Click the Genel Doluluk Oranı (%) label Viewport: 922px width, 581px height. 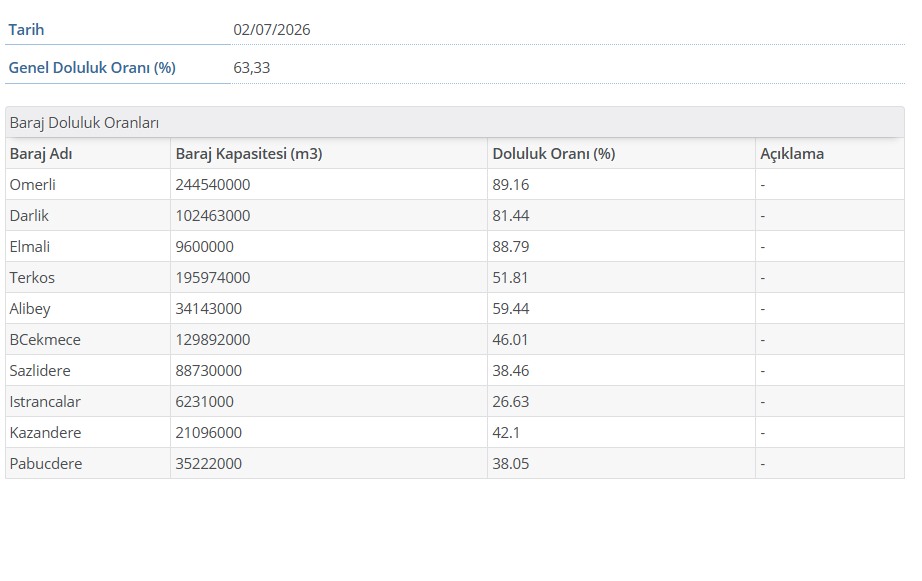92,68
